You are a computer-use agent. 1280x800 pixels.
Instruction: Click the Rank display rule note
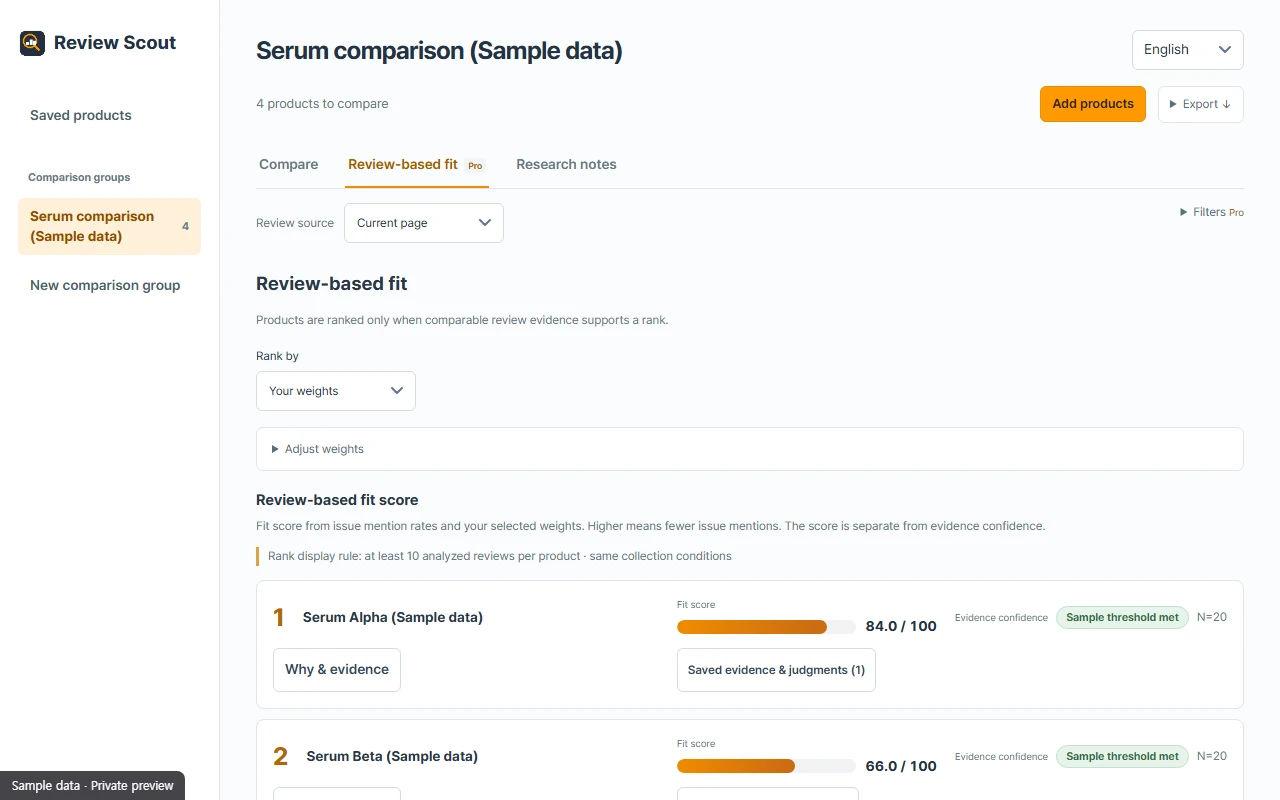coord(500,556)
